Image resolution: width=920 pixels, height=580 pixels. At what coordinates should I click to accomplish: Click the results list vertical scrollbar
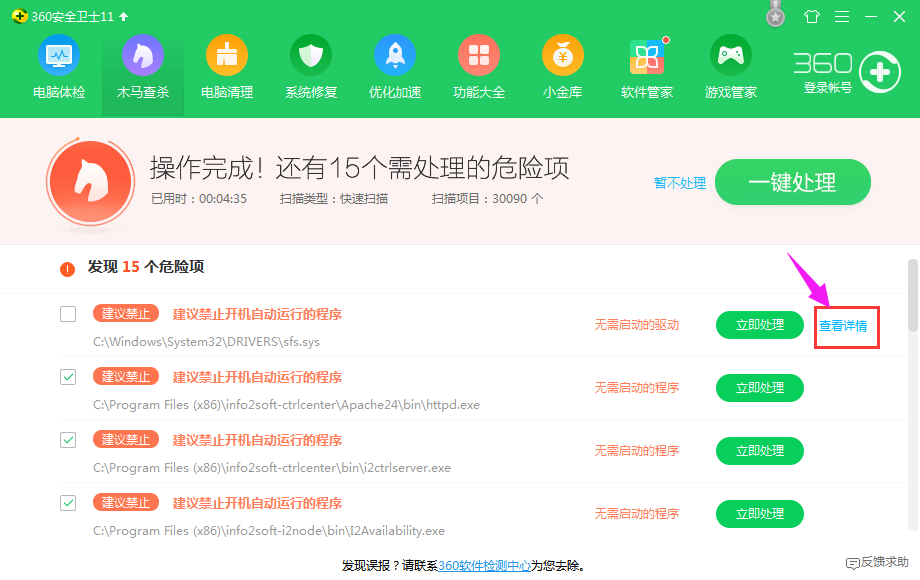point(912,295)
